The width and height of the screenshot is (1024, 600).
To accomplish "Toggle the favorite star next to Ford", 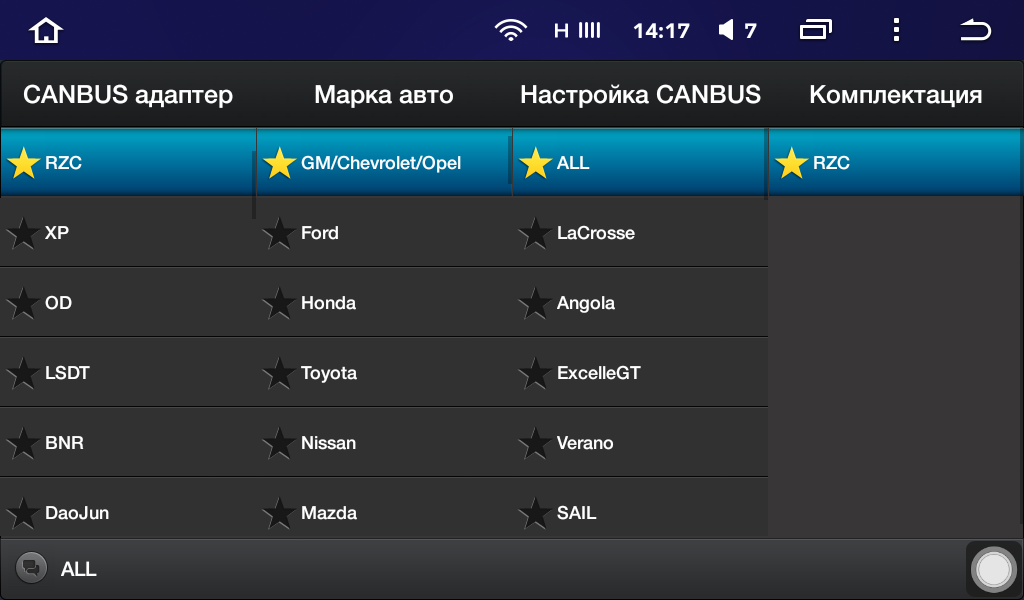I will [x=278, y=234].
